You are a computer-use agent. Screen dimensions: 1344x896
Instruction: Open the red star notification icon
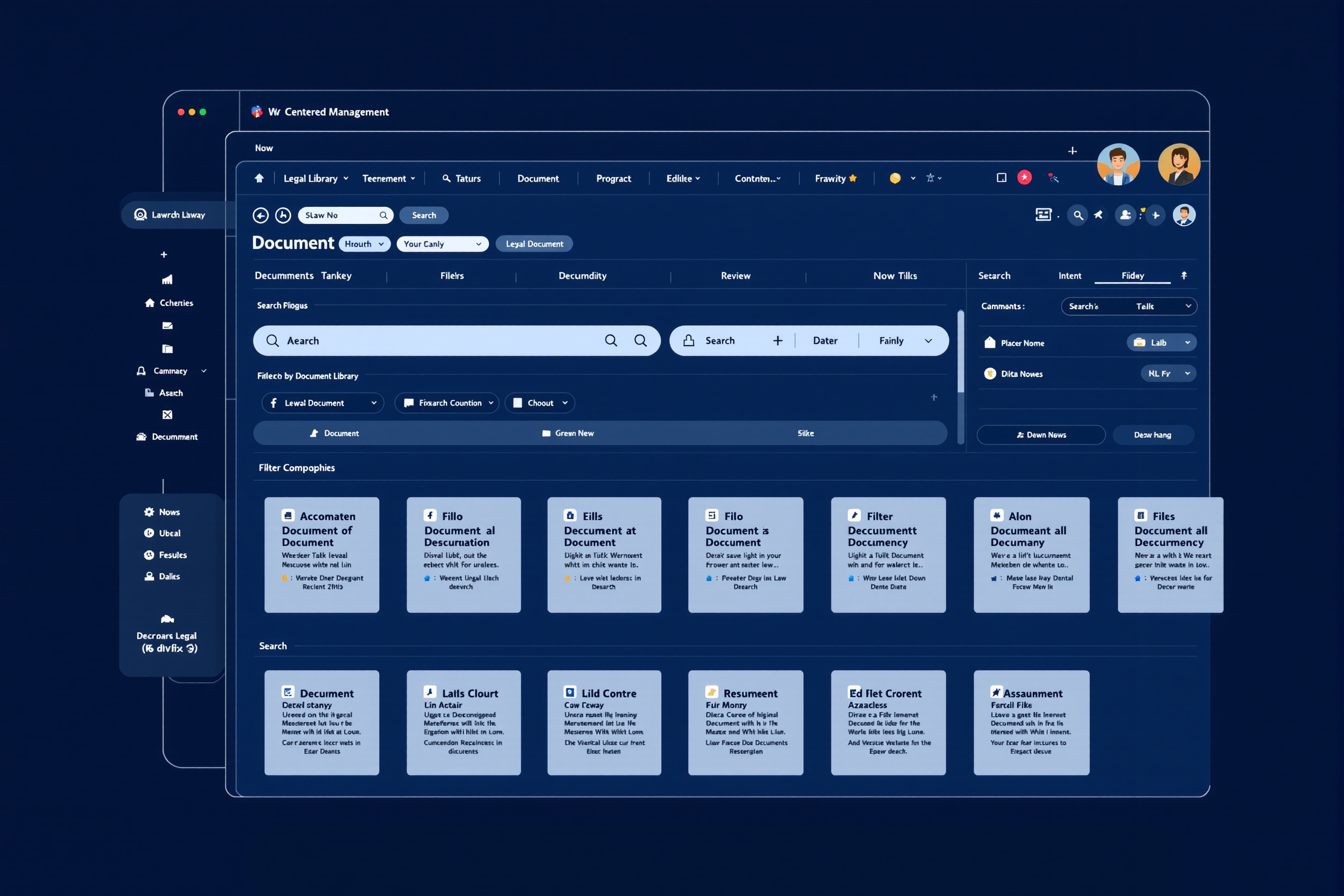tap(1025, 178)
